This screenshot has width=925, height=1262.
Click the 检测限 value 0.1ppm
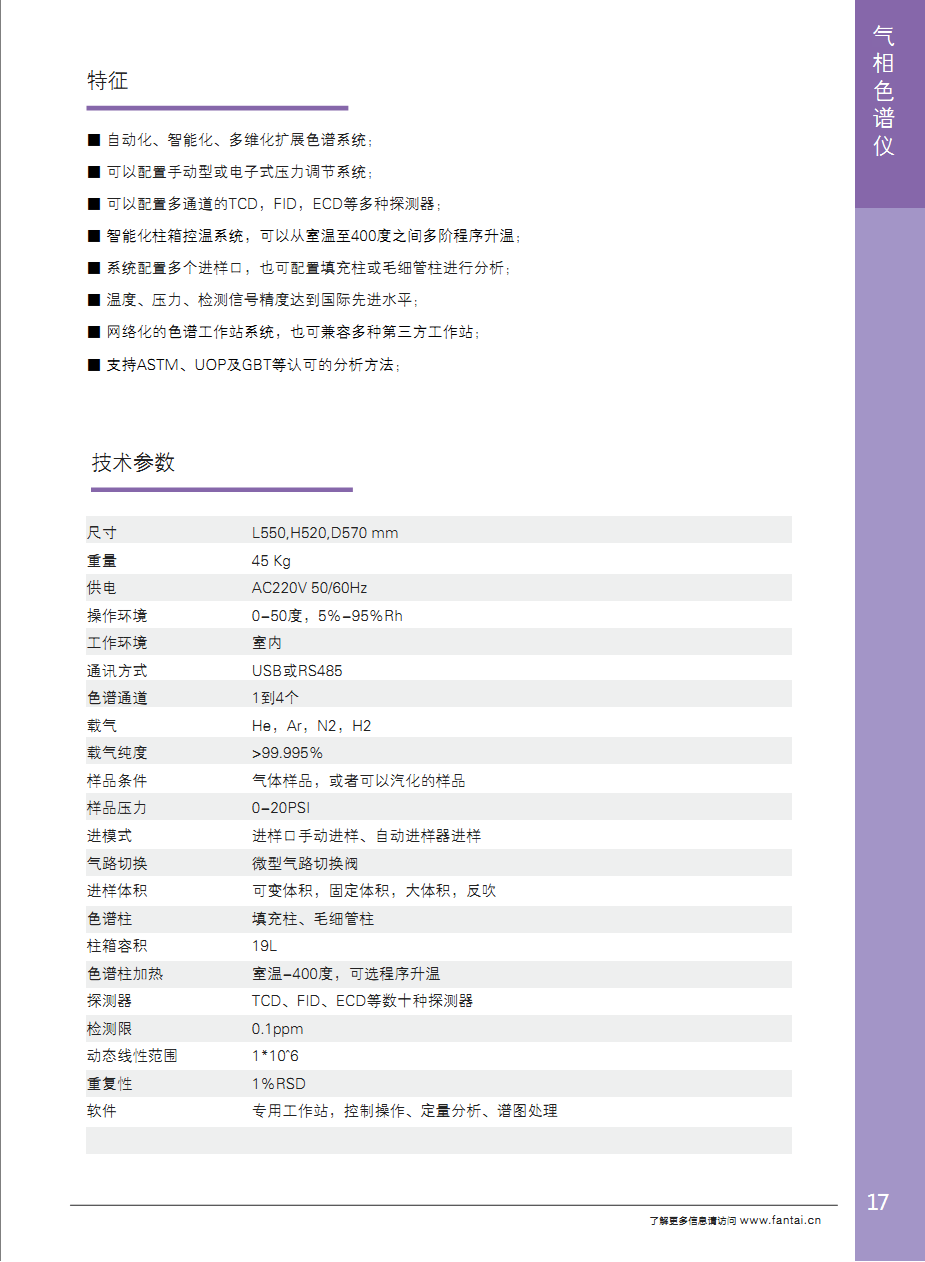click(277, 1029)
